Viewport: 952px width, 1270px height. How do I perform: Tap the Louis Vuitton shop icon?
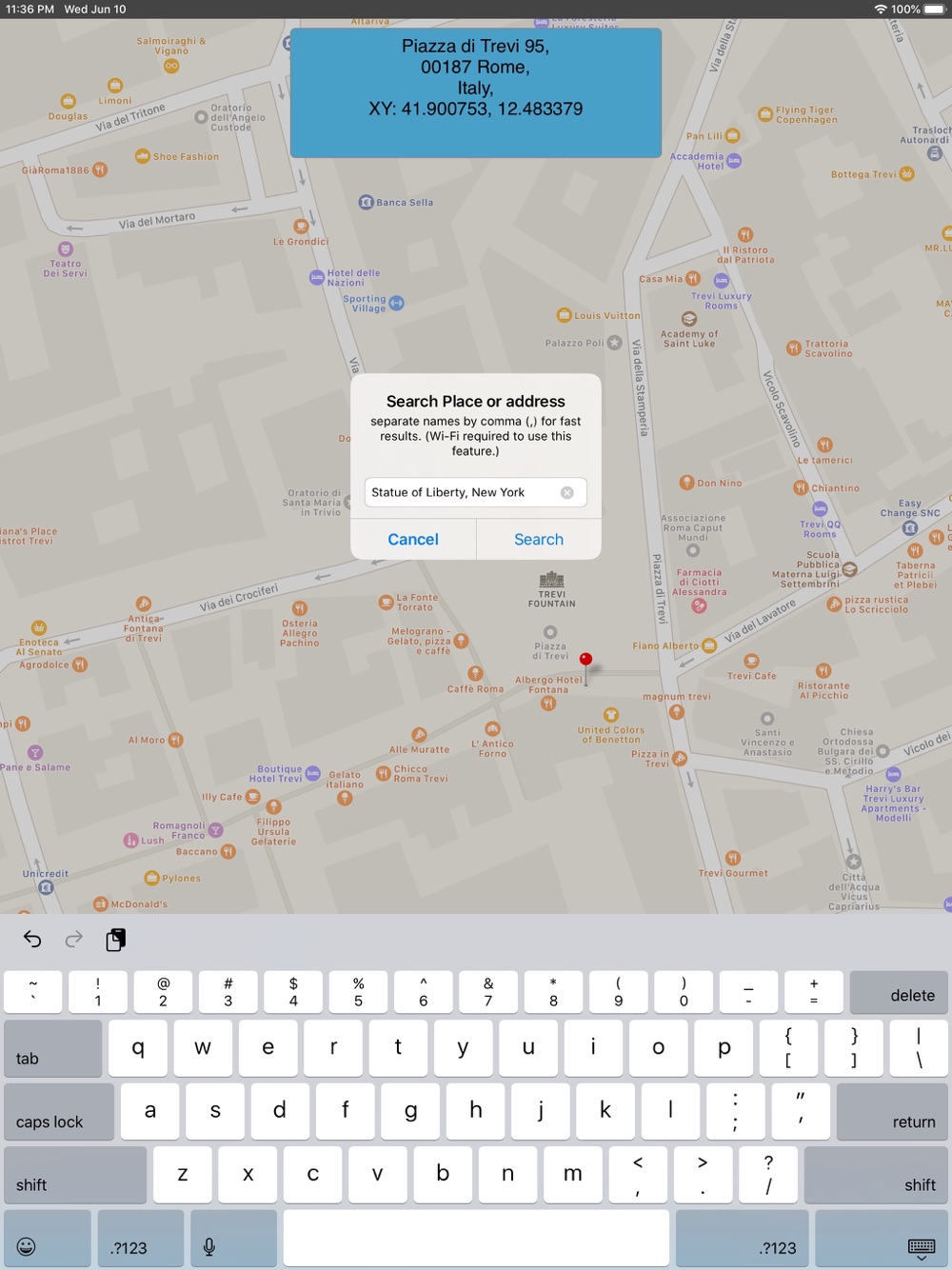coord(564,315)
